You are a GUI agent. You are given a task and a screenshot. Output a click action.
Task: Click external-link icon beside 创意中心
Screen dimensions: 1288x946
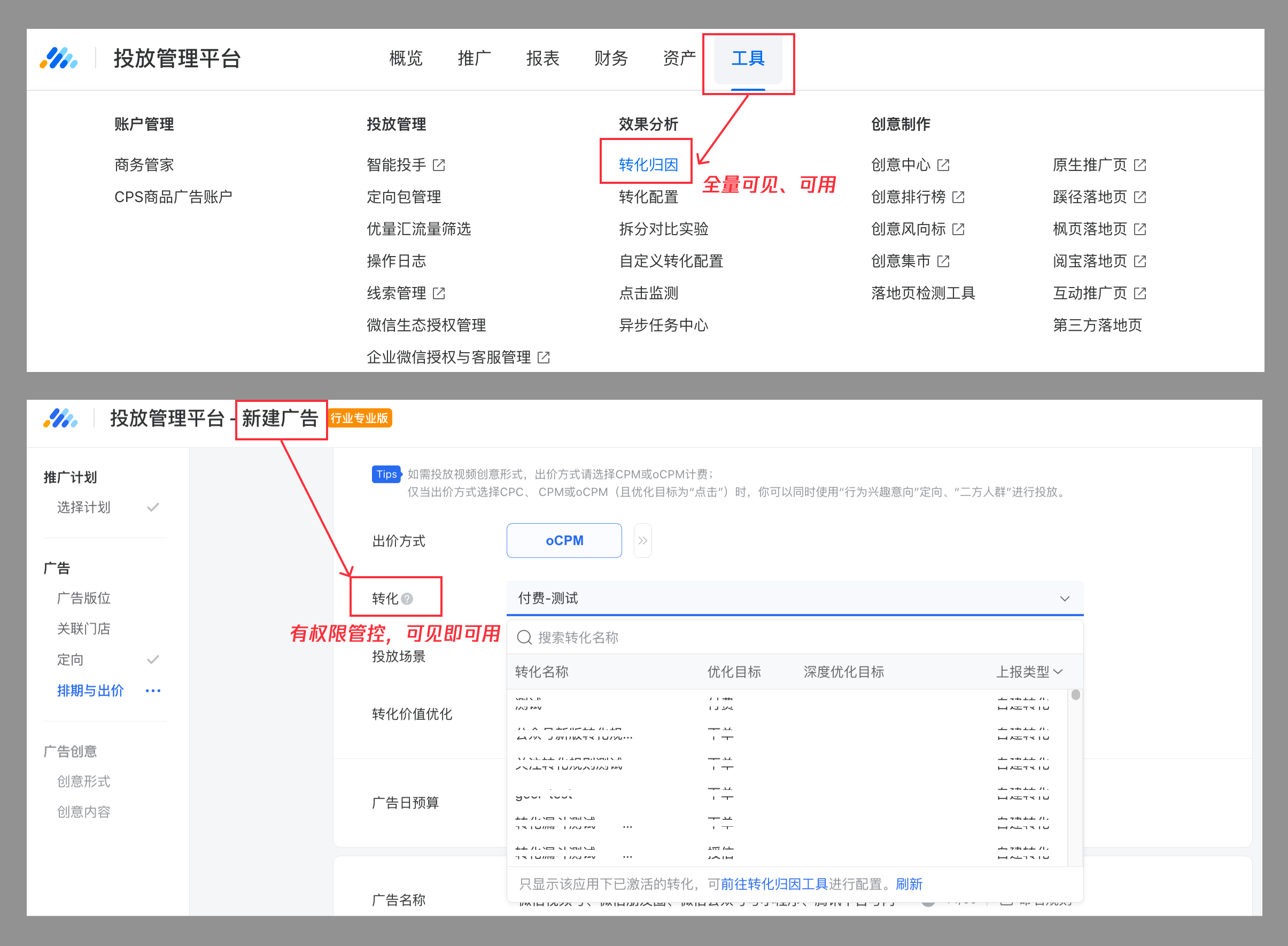[943, 165]
